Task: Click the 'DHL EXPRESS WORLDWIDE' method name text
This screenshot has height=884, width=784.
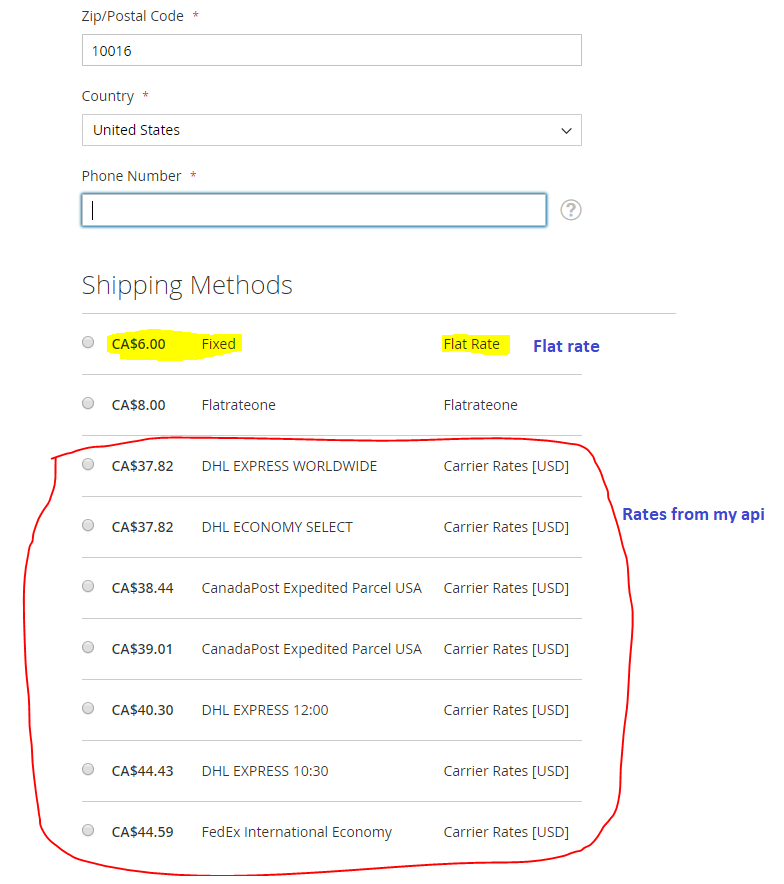Action: pyautogui.click(x=289, y=466)
